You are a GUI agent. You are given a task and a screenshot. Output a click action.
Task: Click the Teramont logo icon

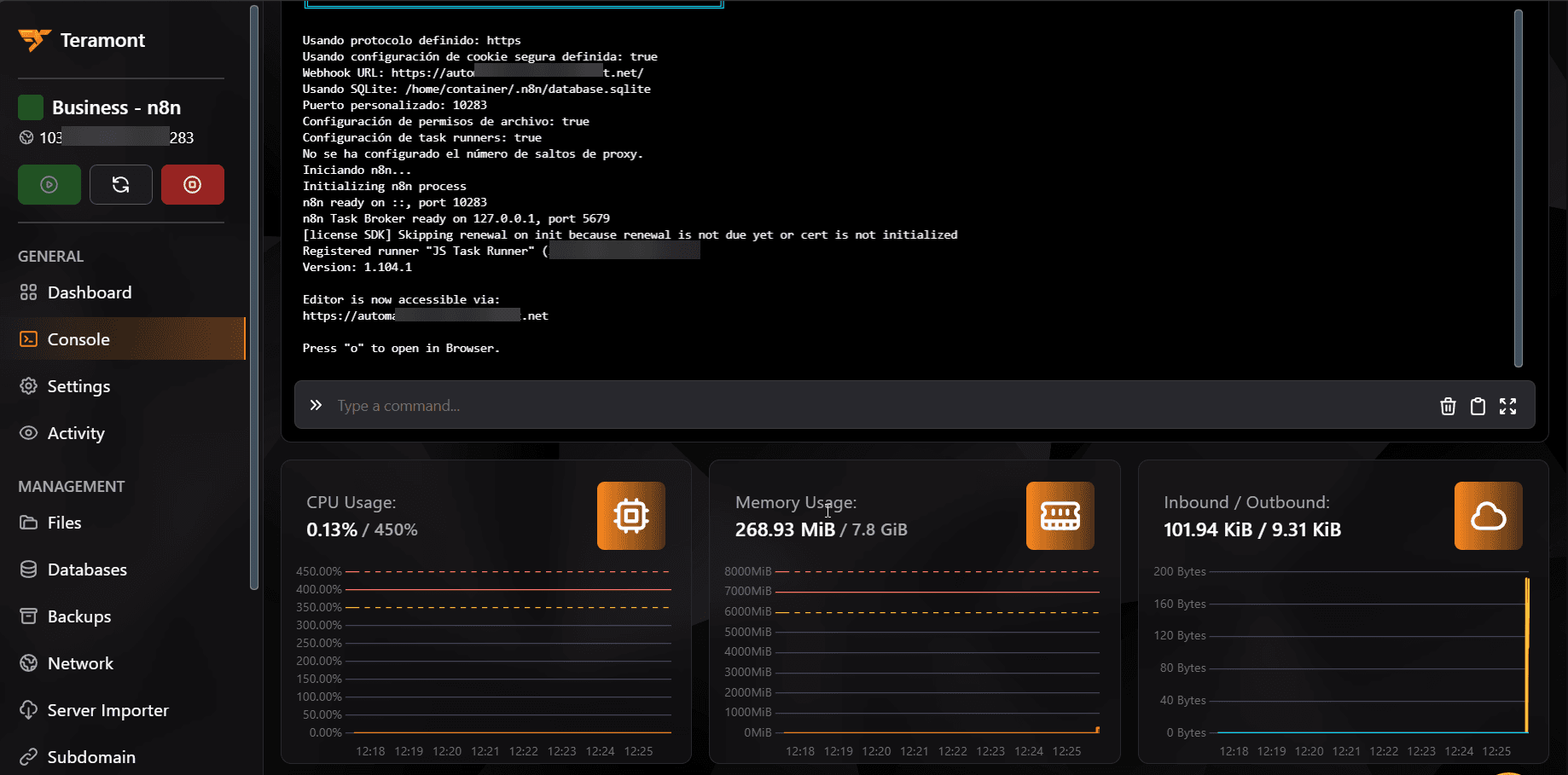click(x=34, y=40)
